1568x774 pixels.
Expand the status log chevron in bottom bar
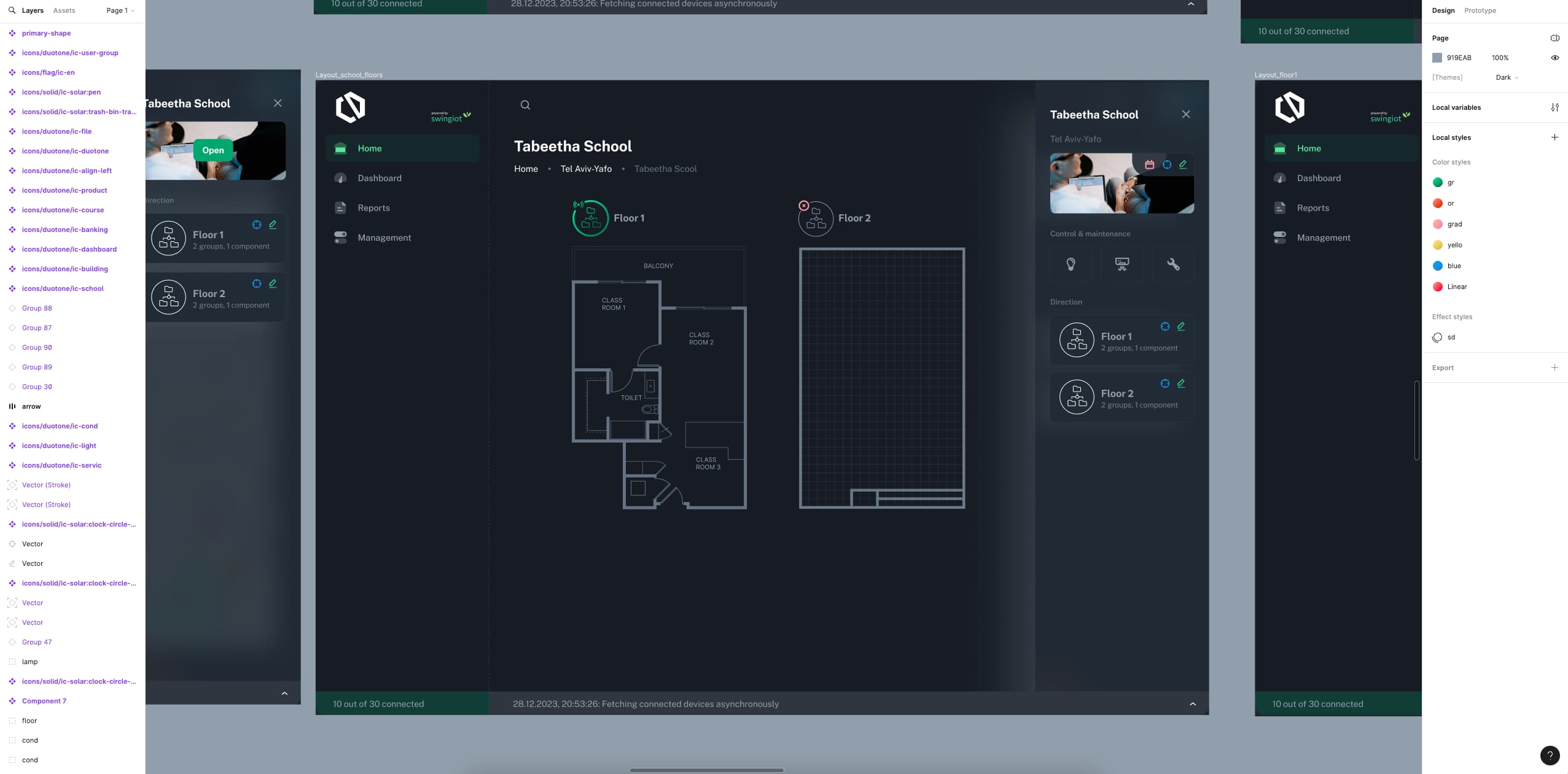[x=1193, y=704]
